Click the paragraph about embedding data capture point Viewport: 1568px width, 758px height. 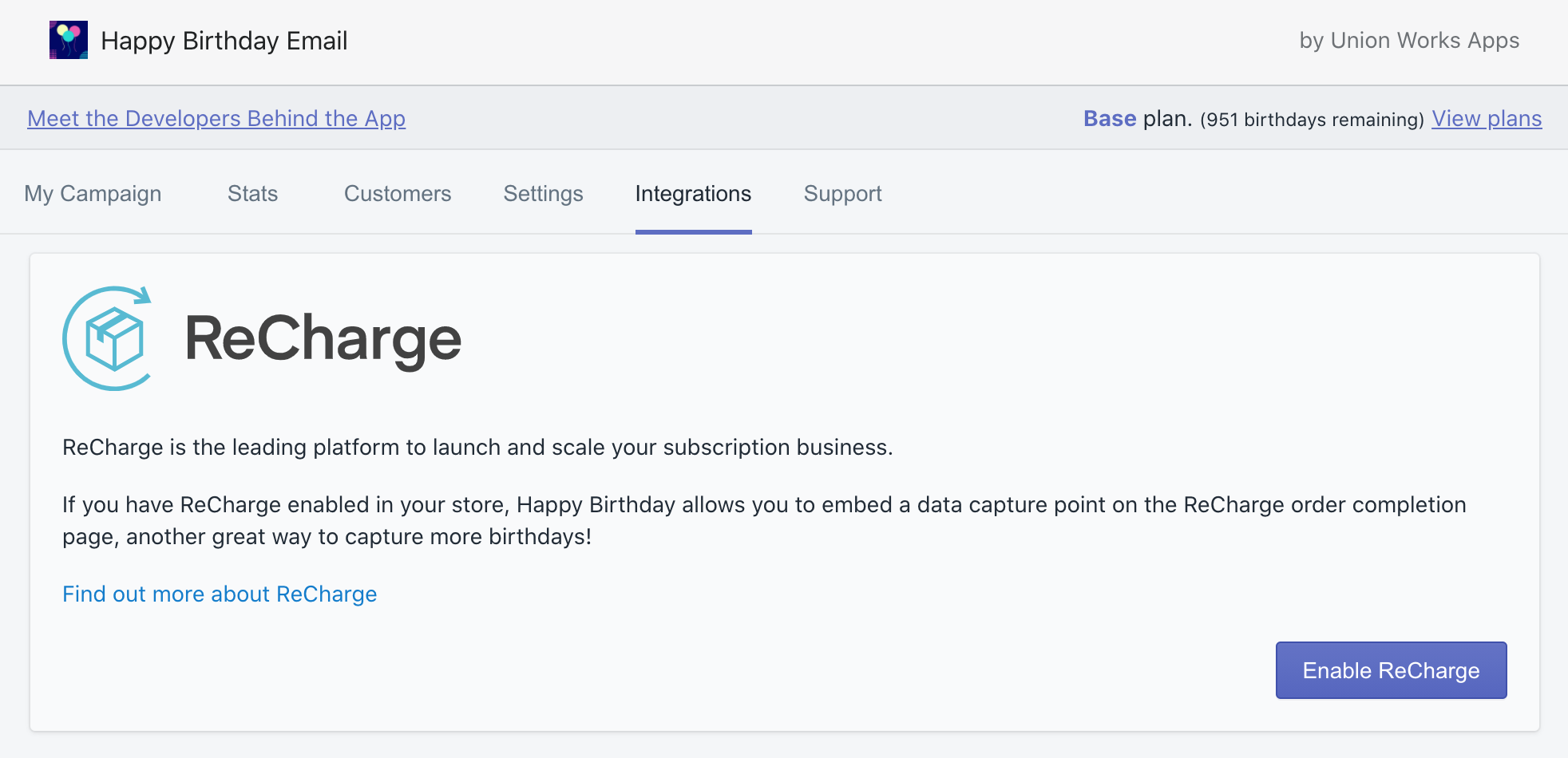coord(764,520)
